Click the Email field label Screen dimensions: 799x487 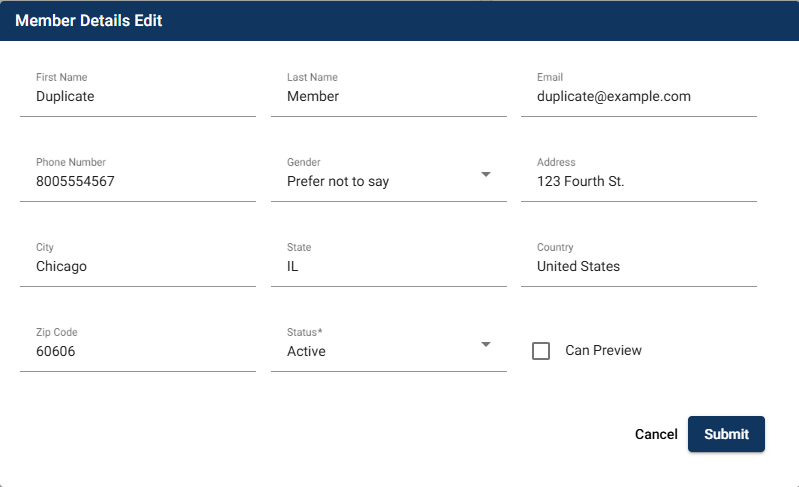pos(550,77)
